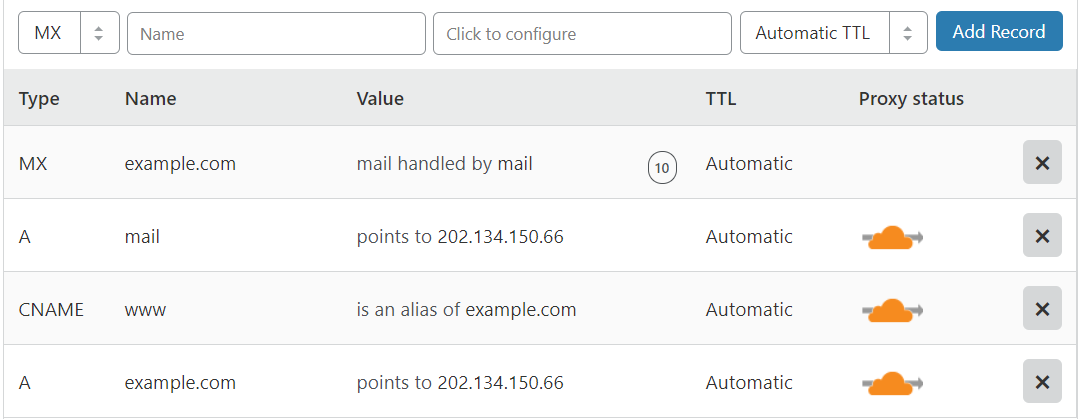Click the Proxy status column header
This screenshot has width=1079, height=419.
coord(911,98)
